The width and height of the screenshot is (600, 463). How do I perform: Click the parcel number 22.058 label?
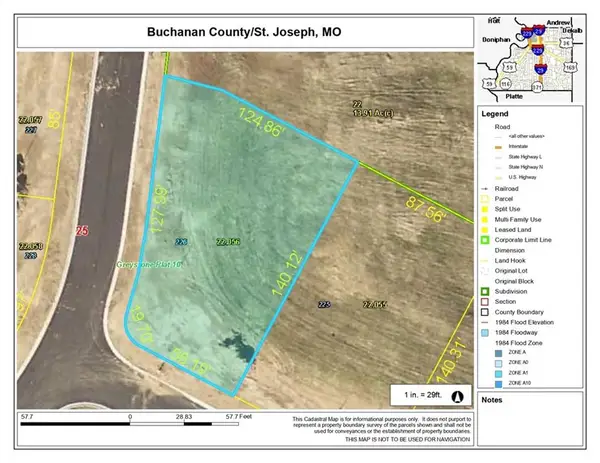click(31, 246)
